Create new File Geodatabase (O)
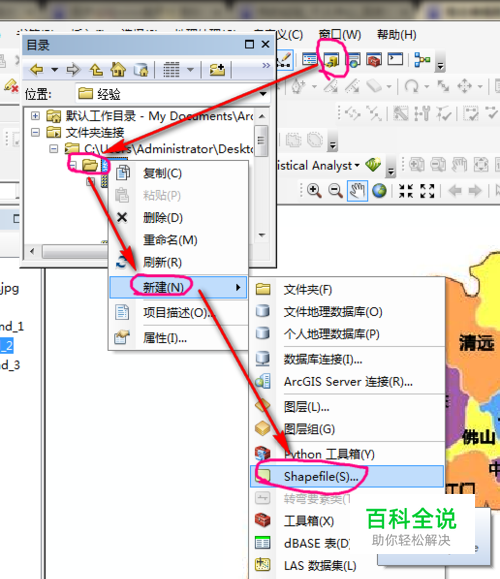500x579 pixels. (x=347, y=312)
